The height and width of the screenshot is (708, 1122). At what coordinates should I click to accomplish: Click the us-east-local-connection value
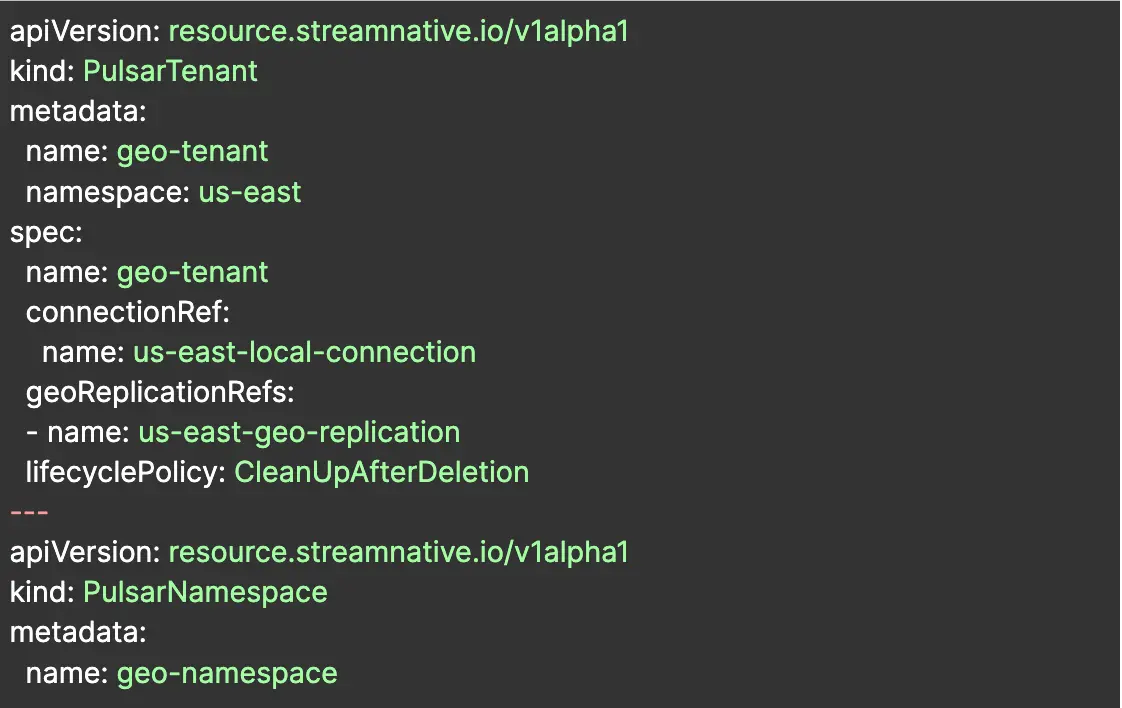pos(304,352)
